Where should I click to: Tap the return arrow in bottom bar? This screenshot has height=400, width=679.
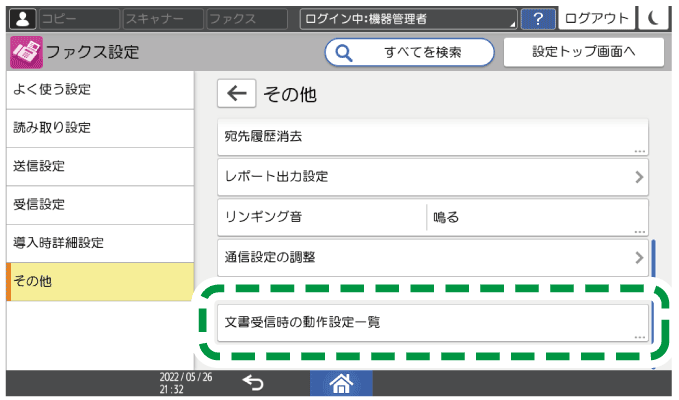253,383
